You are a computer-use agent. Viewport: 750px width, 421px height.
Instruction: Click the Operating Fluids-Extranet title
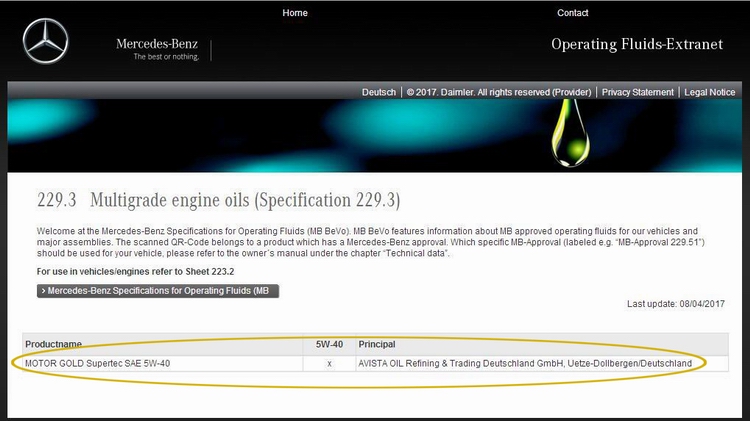pos(637,44)
